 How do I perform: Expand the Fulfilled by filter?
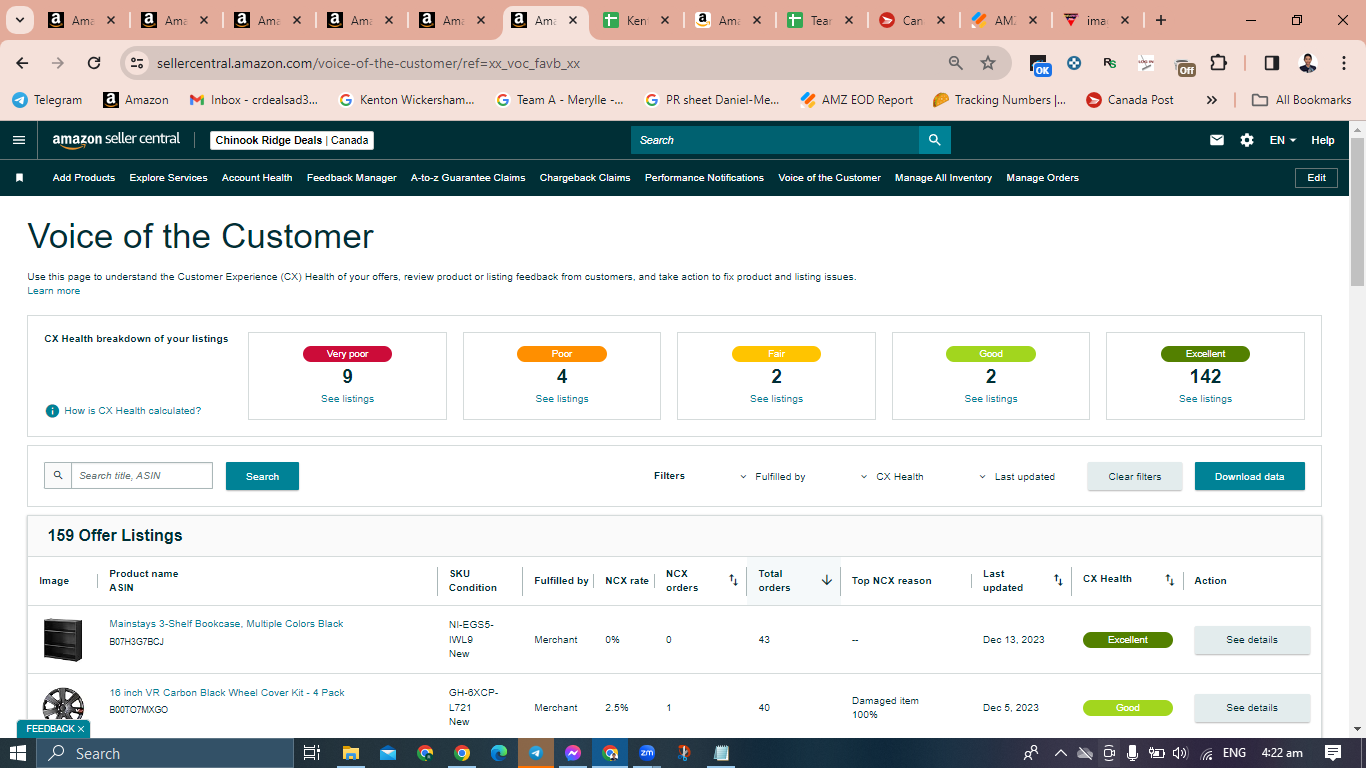click(772, 477)
